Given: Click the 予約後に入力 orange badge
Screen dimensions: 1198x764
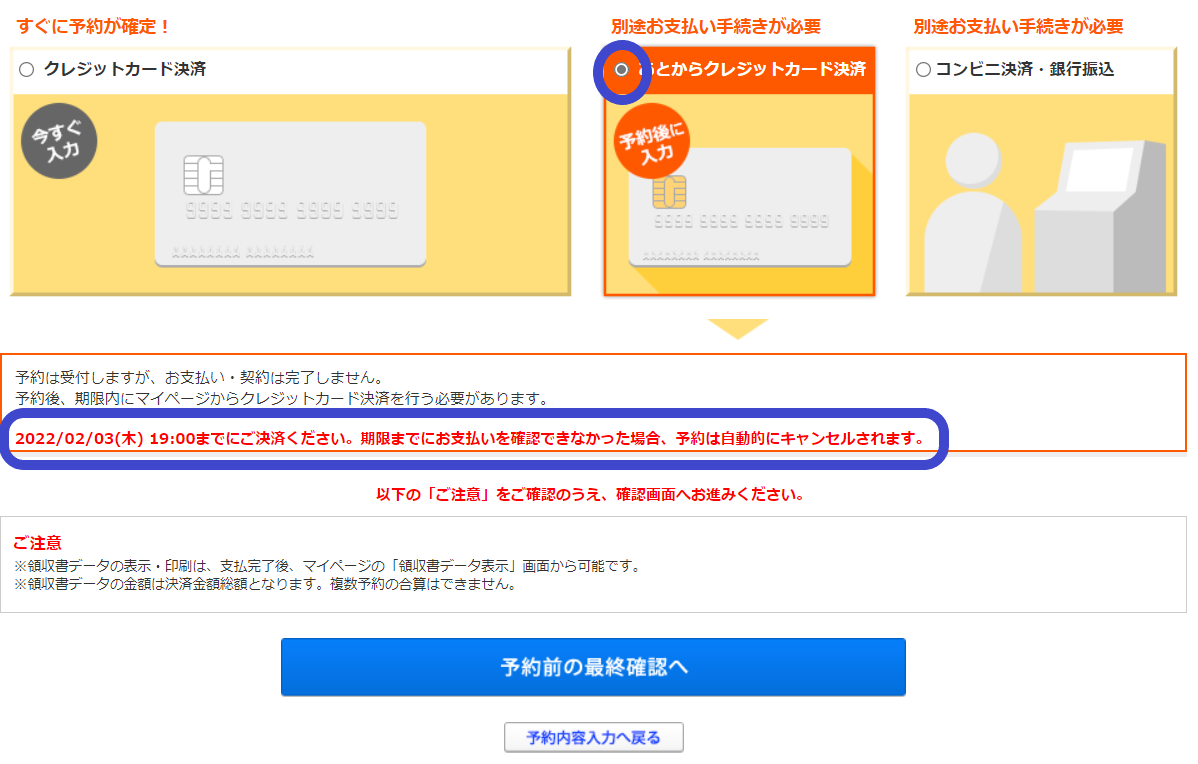Looking at the screenshot, I should pyautogui.click(x=652, y=141).
